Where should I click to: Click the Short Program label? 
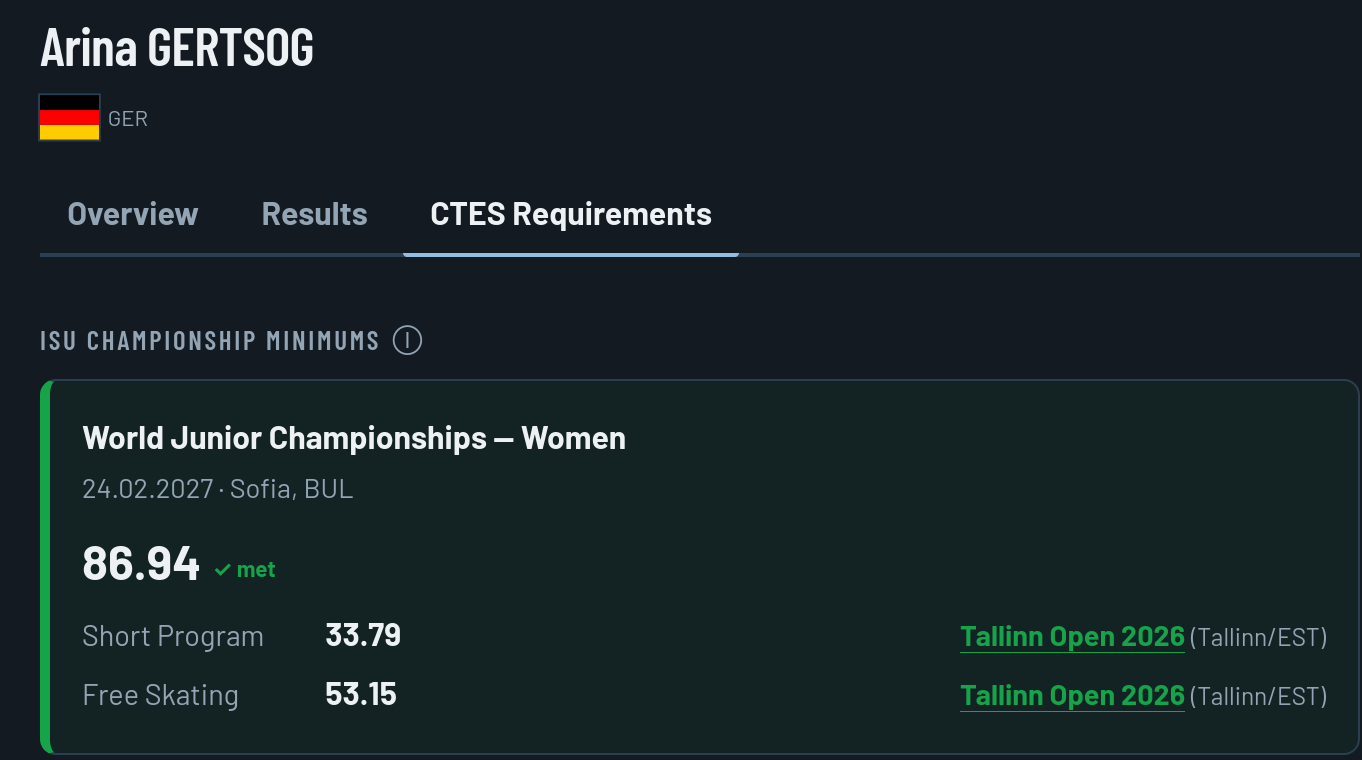[173, 637]
